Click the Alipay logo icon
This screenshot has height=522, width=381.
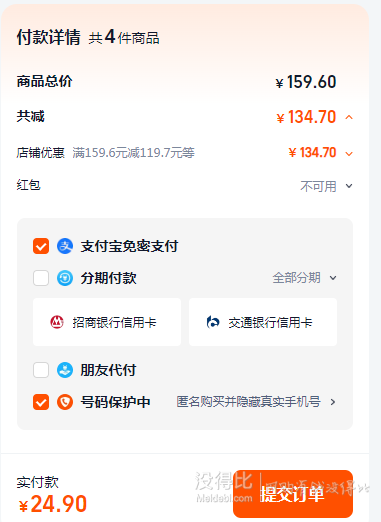pos(65,246)
